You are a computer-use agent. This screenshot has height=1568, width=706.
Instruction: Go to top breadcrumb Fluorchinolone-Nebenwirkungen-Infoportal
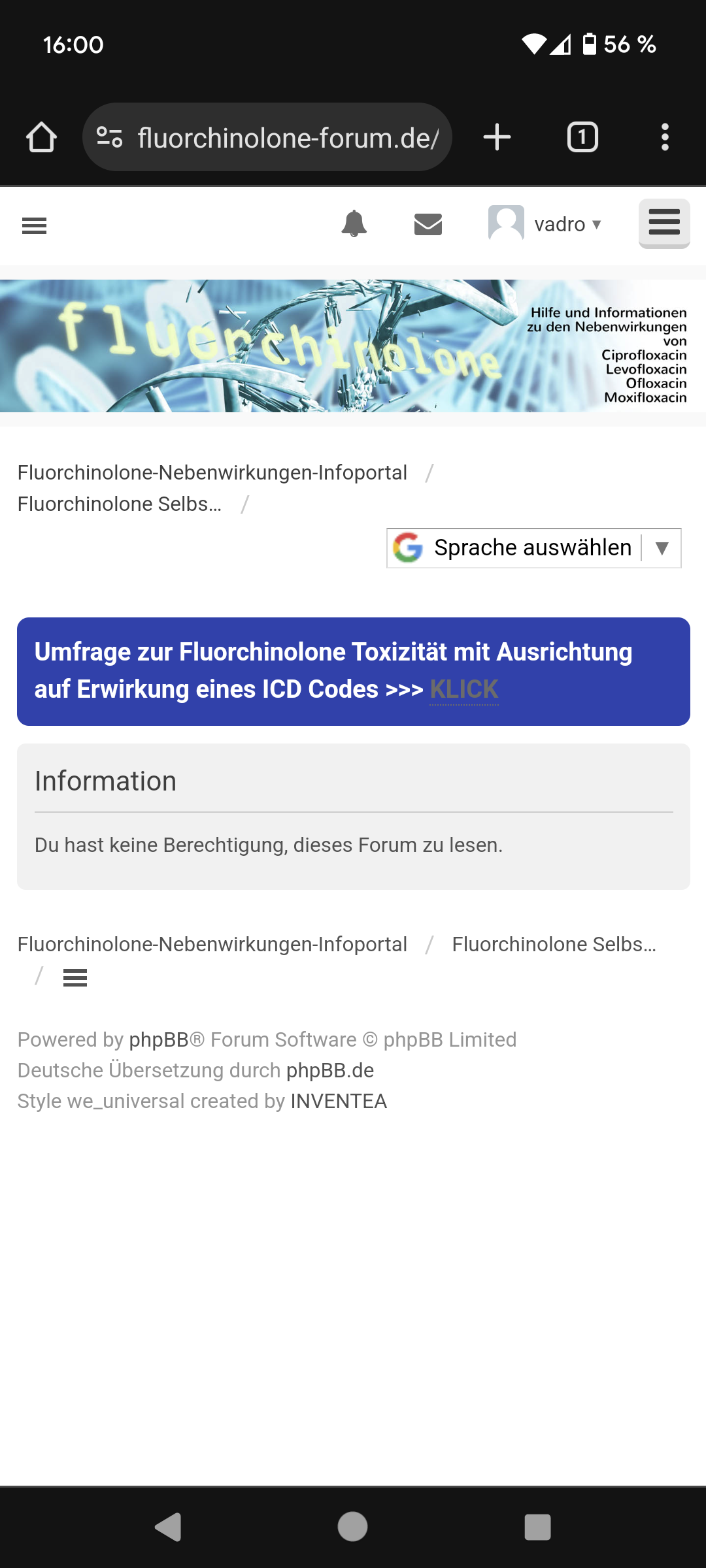click(x=212, y=472)
